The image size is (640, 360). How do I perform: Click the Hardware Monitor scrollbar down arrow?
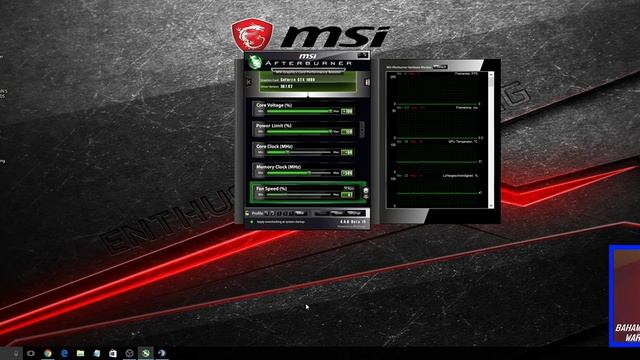[491, 206]
